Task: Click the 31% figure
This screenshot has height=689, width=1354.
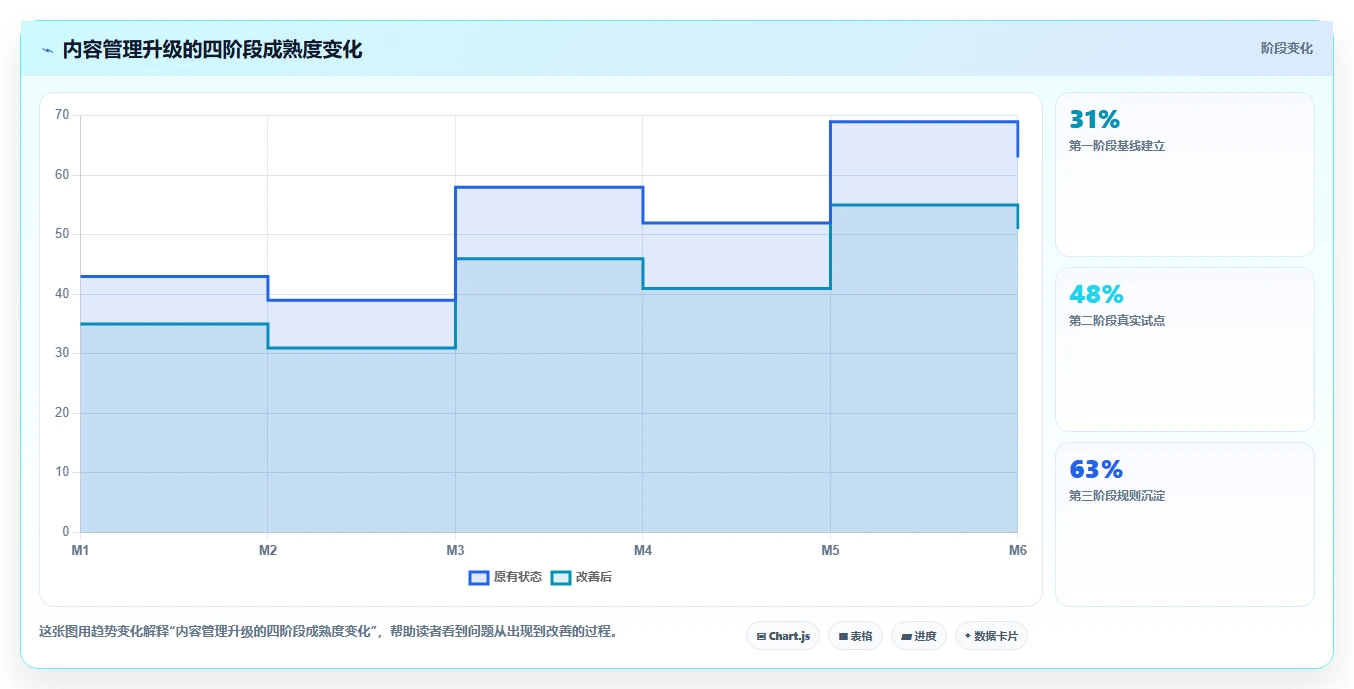Action: pyautogui.click(x=1094, y=120)
